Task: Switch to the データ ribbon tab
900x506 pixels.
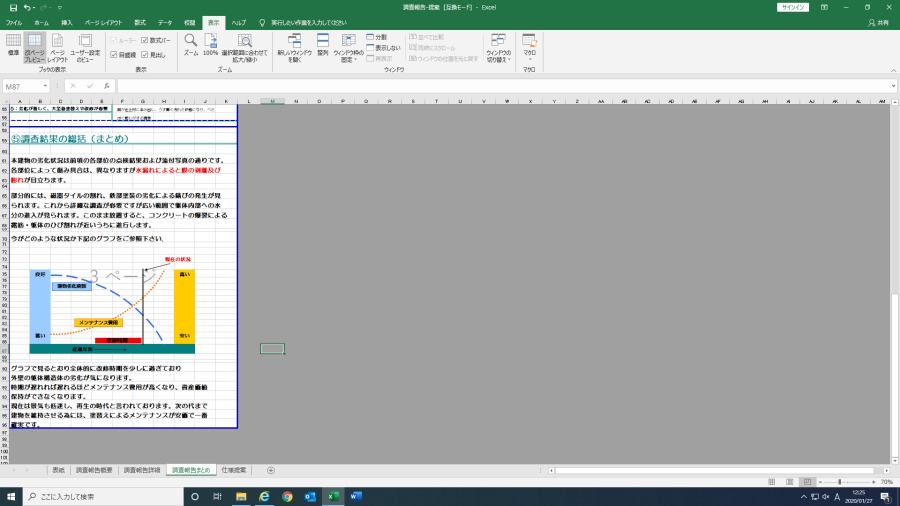Action: (x=165, y=23)
